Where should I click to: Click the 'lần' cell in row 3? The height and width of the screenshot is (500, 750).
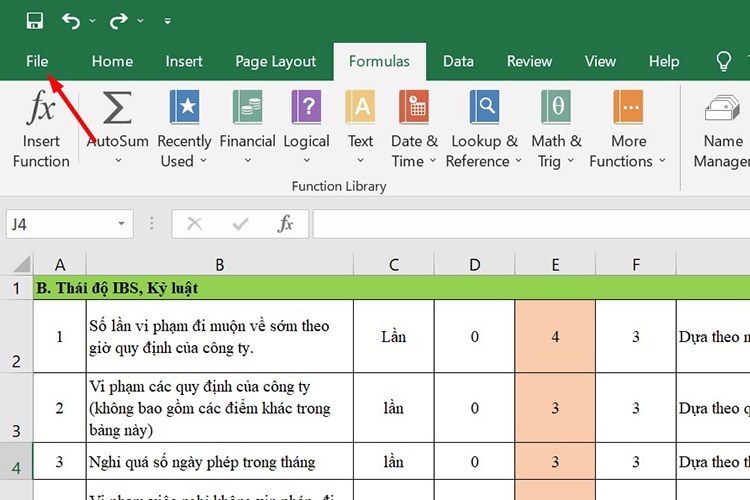click(394, 408)
